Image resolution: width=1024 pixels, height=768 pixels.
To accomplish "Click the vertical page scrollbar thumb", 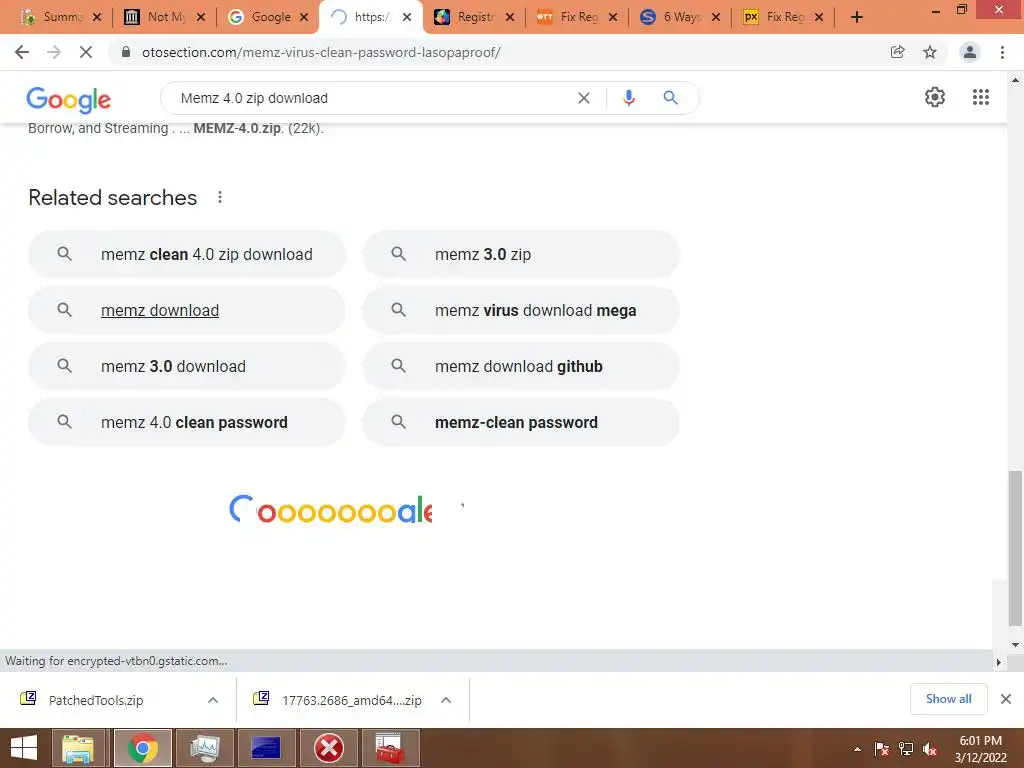I will click(x=1015, y=547).
